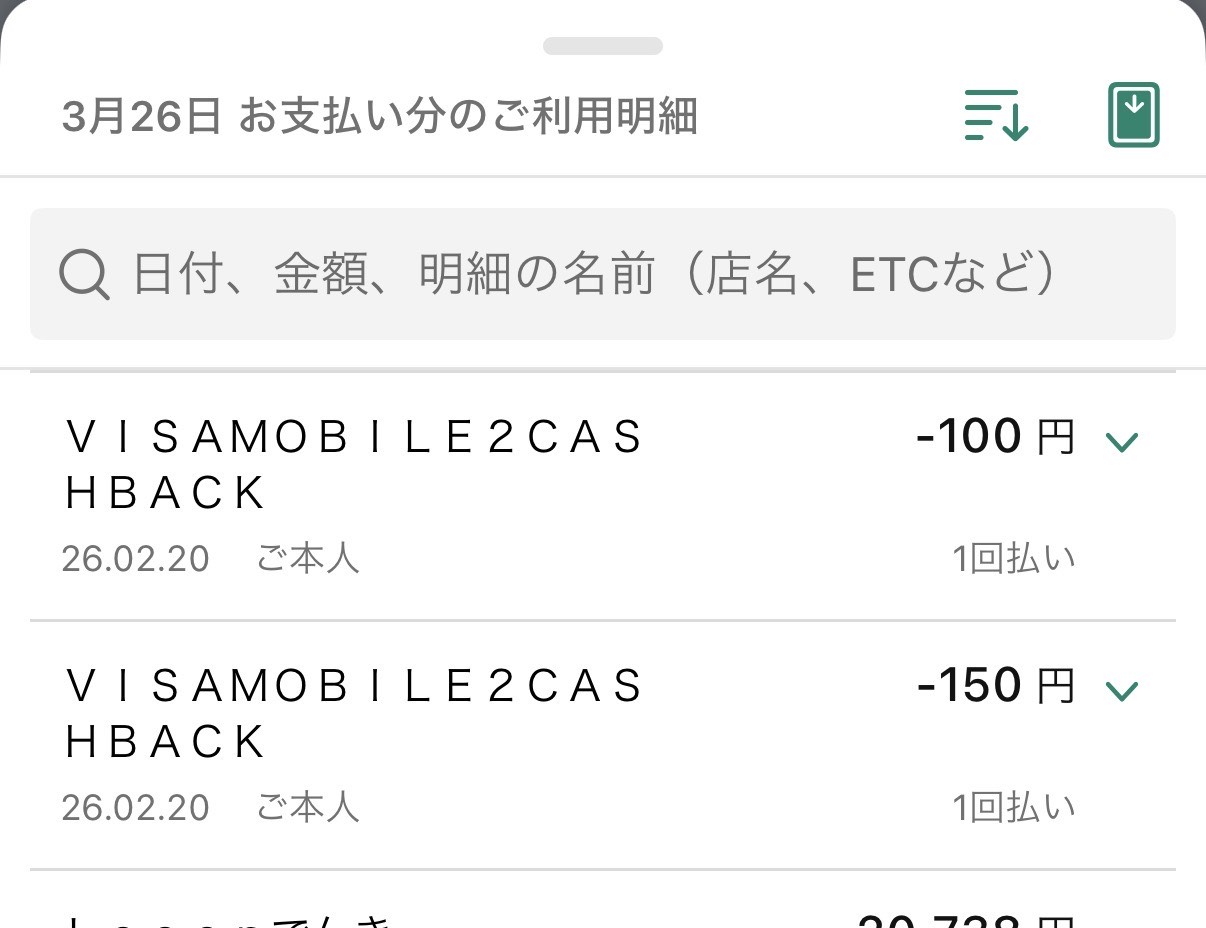Image resolution: width=1206 pixels, height=928 pixels.
Task: Tap ご本人 label on first transaction
Action: [307, 559]
